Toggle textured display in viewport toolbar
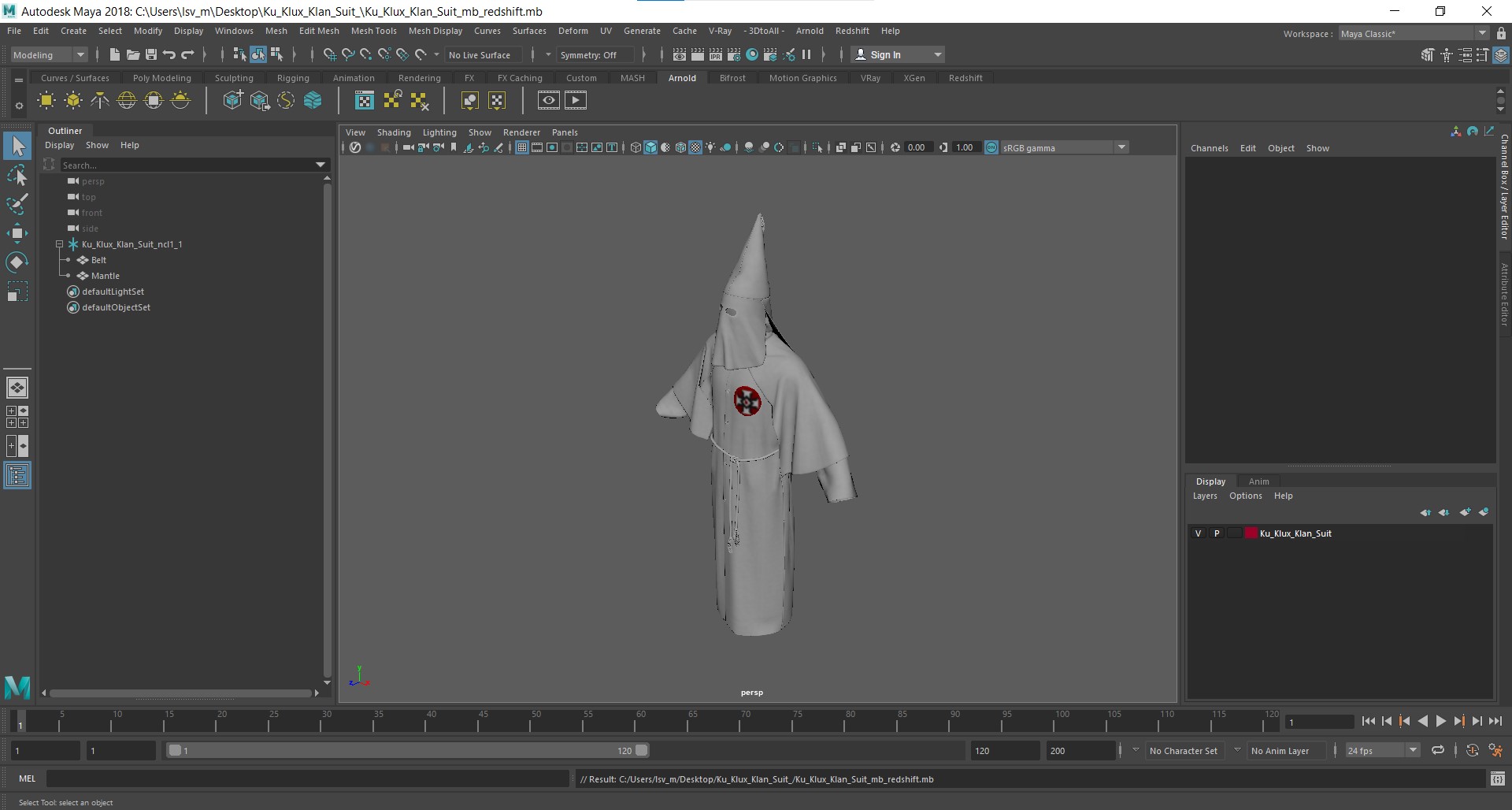Screen dimensions: 1512x810 (x=695, y=147)
